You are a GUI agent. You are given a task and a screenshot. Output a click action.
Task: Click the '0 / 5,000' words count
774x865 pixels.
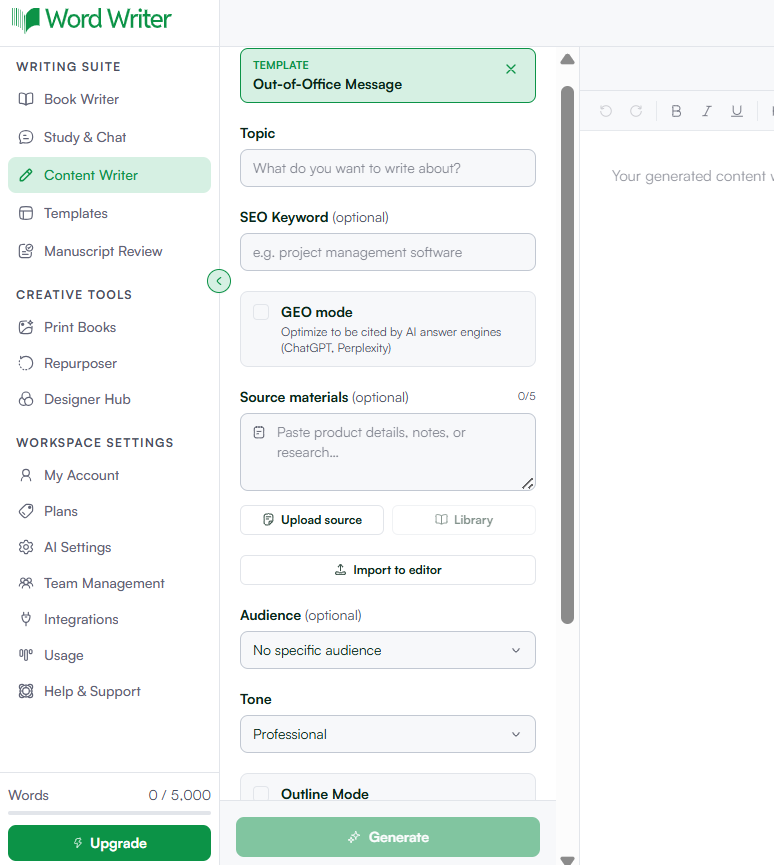pos(179,795)
